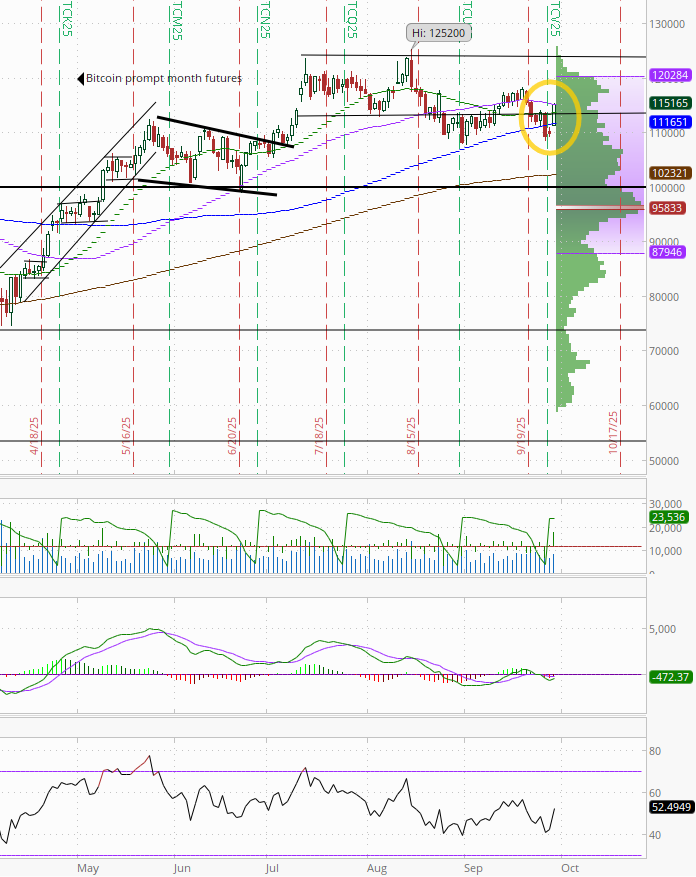
Task: Select the 50000 price axis label
Action: point(664,461)
